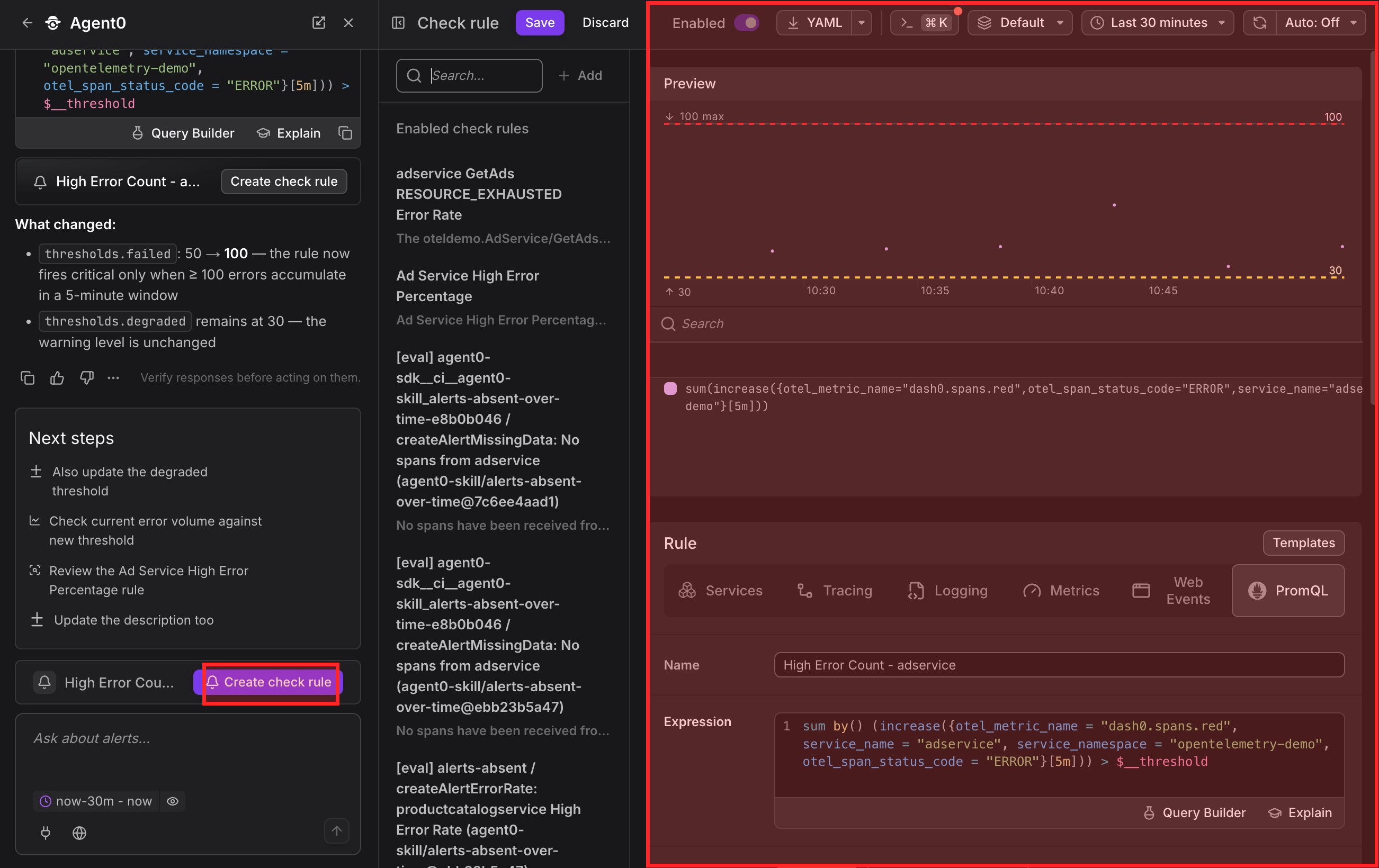Image resolution: width=1379 pixels, height=868 pixels.
Task: Switch to the Tracing rule tab
Action: [x=835, y=591]
